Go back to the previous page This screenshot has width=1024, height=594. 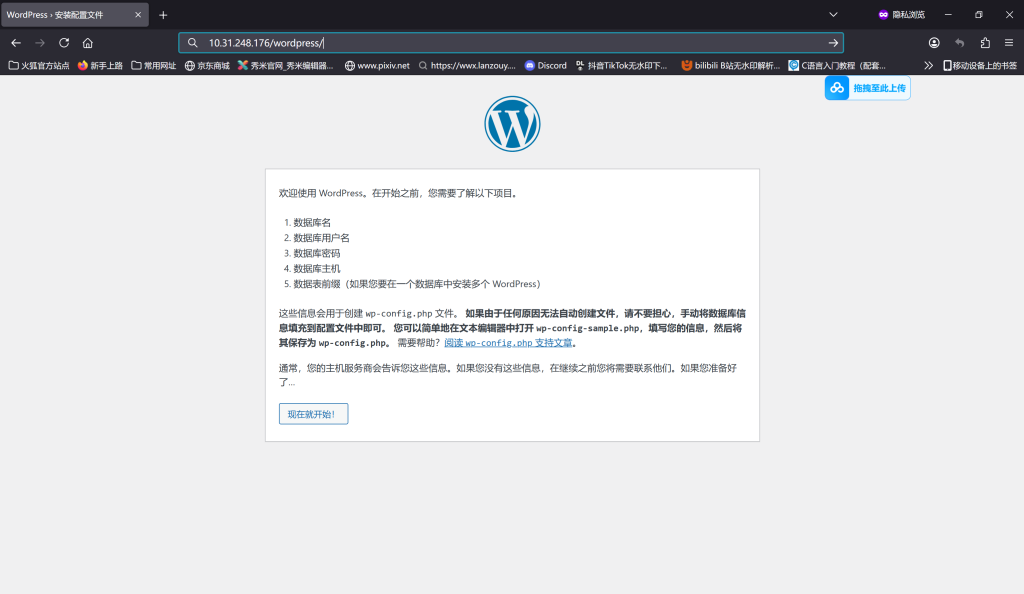click(16, 43)
